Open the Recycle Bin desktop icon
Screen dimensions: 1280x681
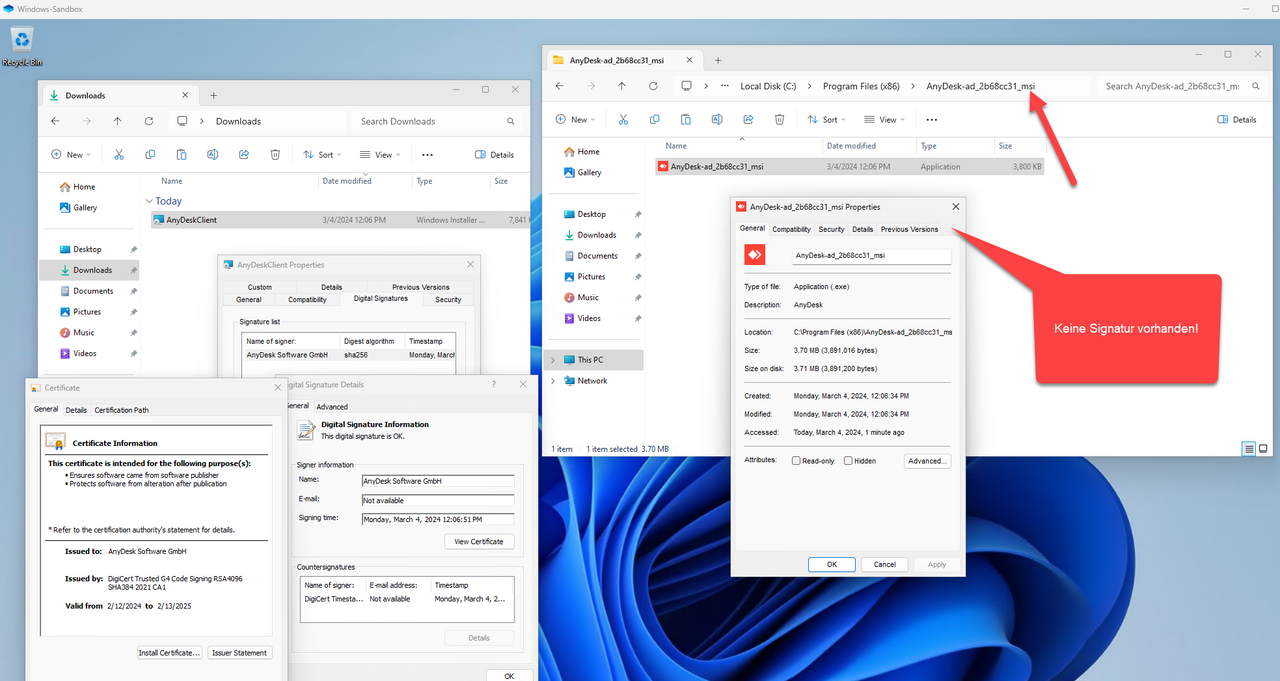pyautogui.click(x=22, y=46)
